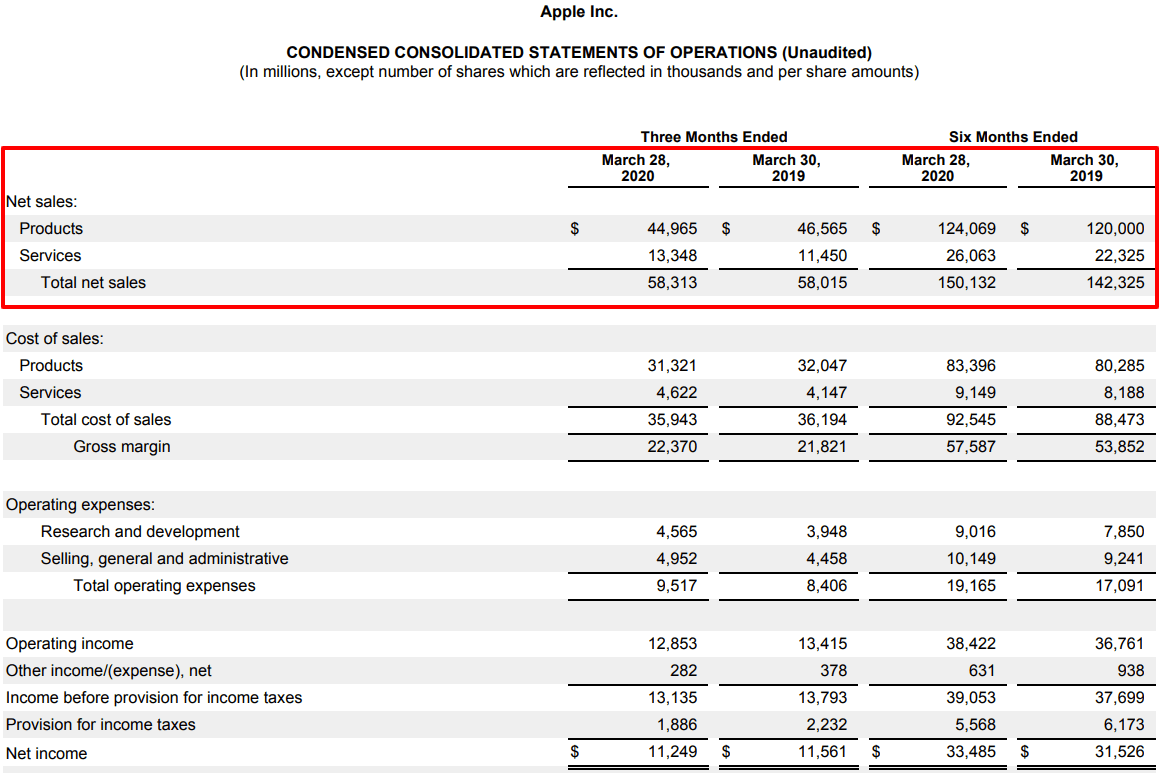Click Gross margin value 57,587

(971, 447)
